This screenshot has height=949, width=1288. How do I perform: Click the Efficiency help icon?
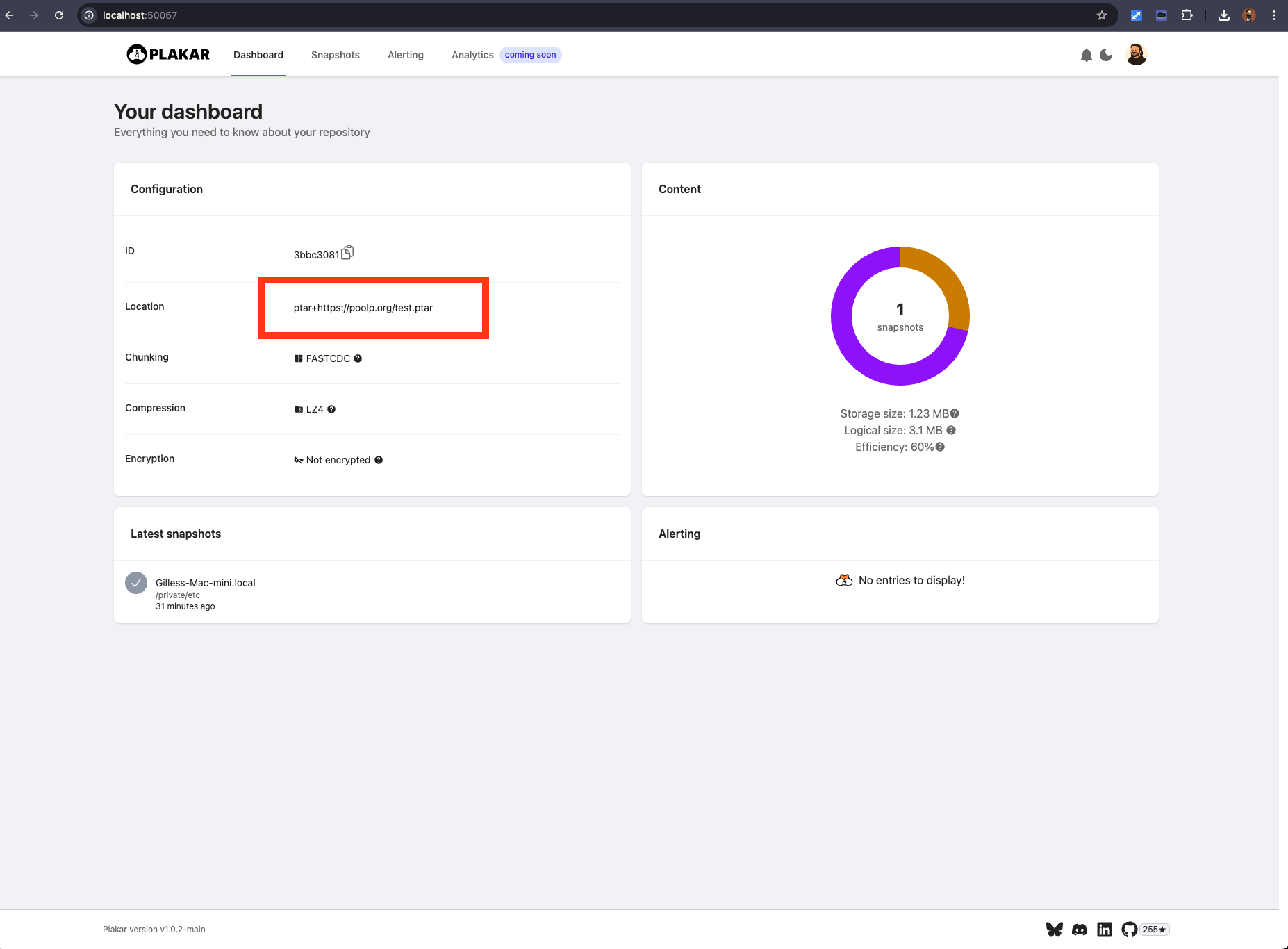click(940, 447)
